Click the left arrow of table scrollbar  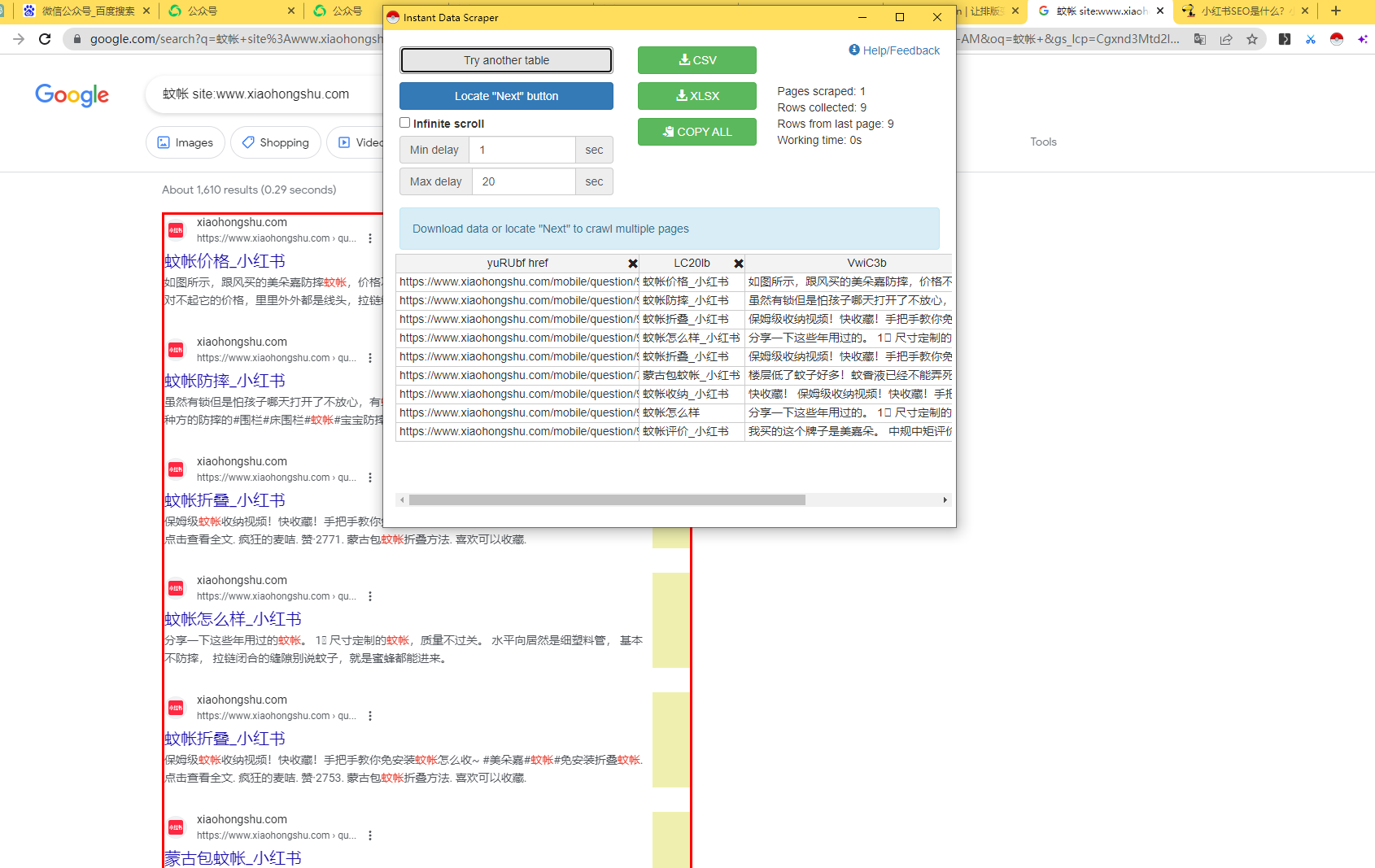click(x=402, y=499)
